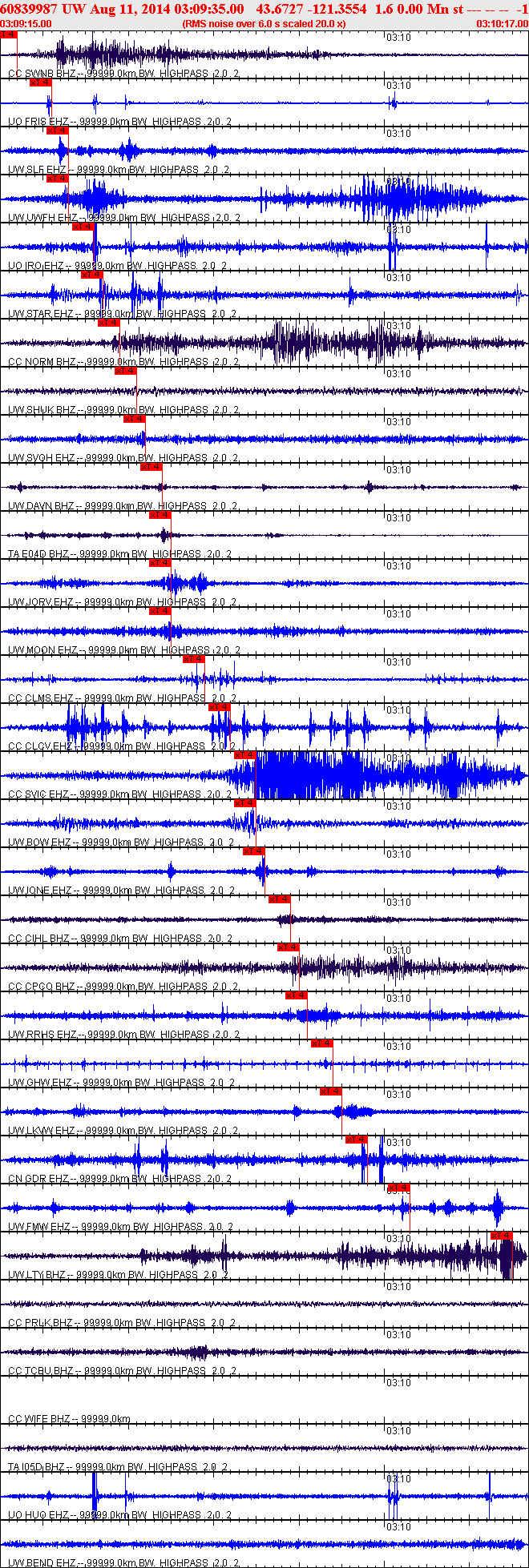529x1568 pixels.
Task: Click the 'UO FRIS EHZ' station label
Action: (x=38, y=122)
